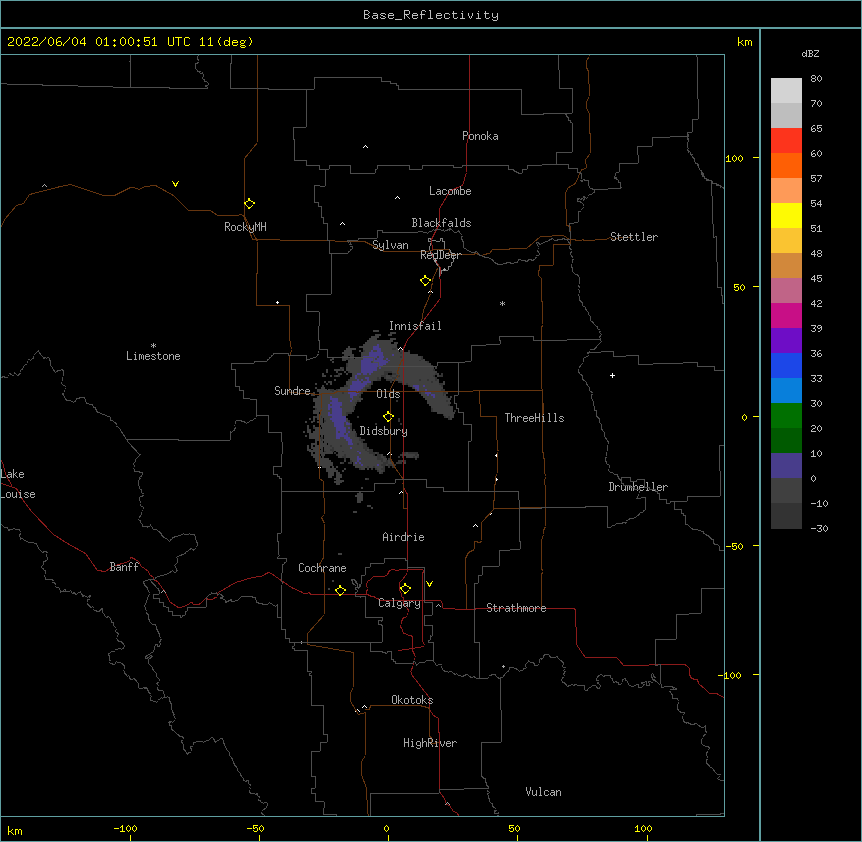Click the yellow V marker east of Calgary
The image size is (862, 842).
(429, 584)
